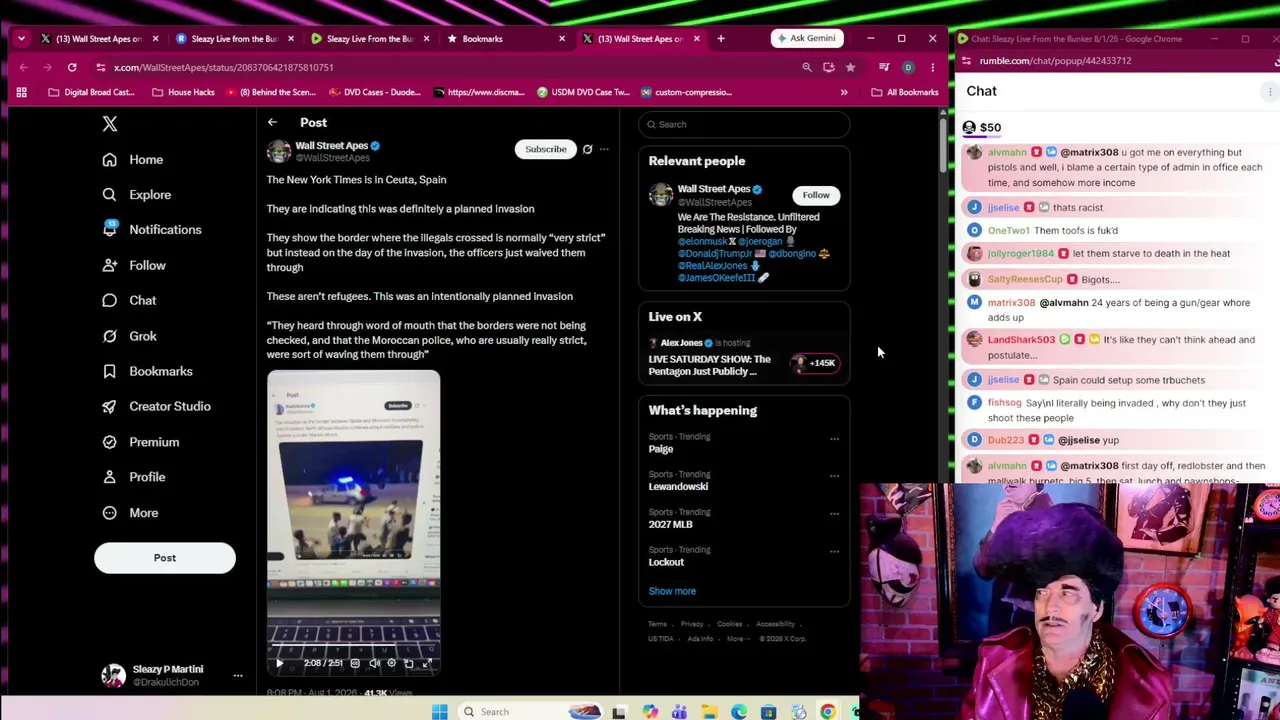Open video settings gear

coord(392,663)
